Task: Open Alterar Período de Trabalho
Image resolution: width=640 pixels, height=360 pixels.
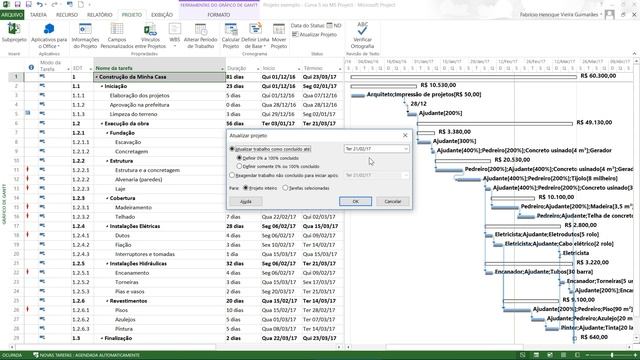Action: 200,36
